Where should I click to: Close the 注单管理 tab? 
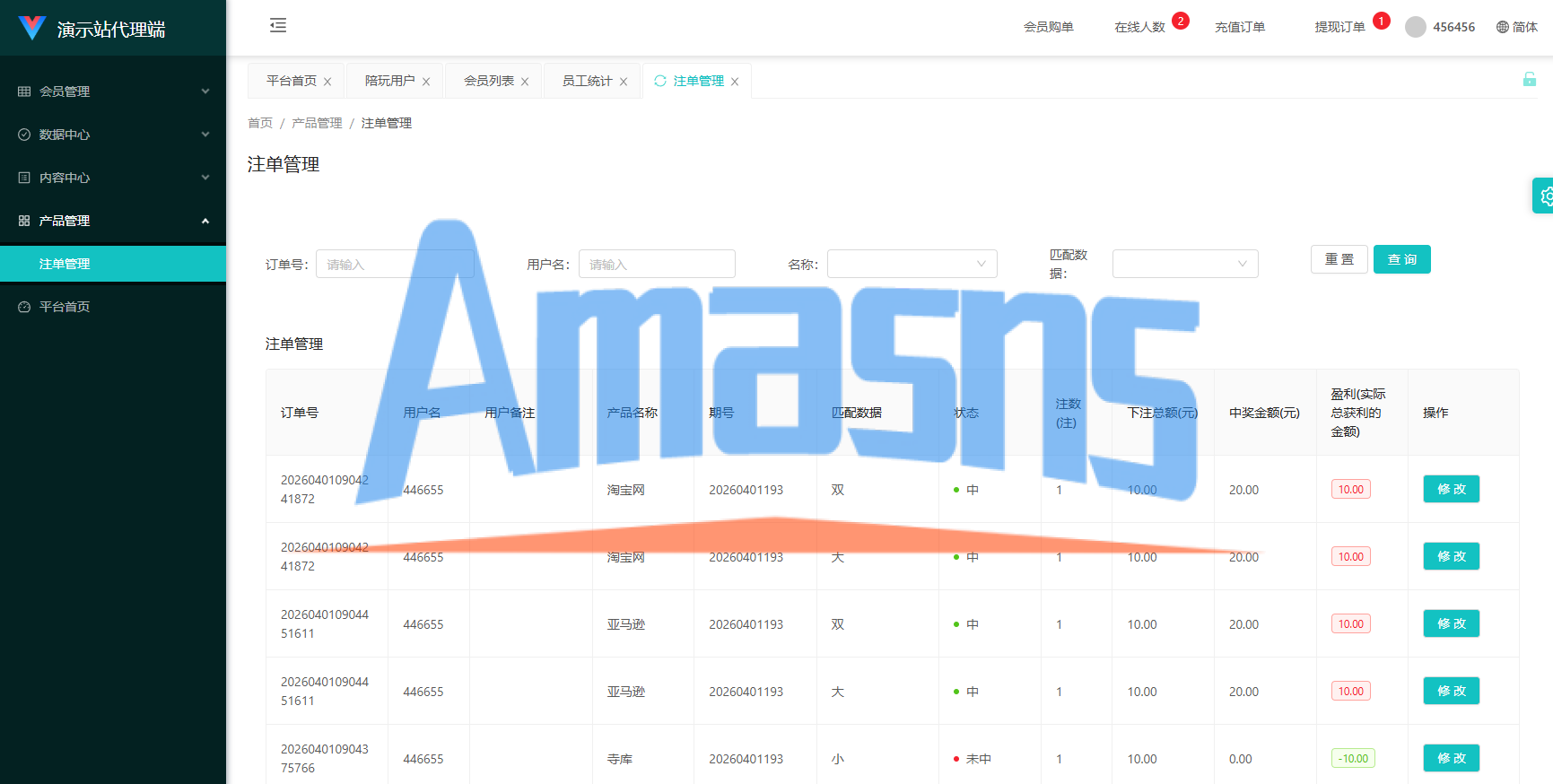[735, 82]
